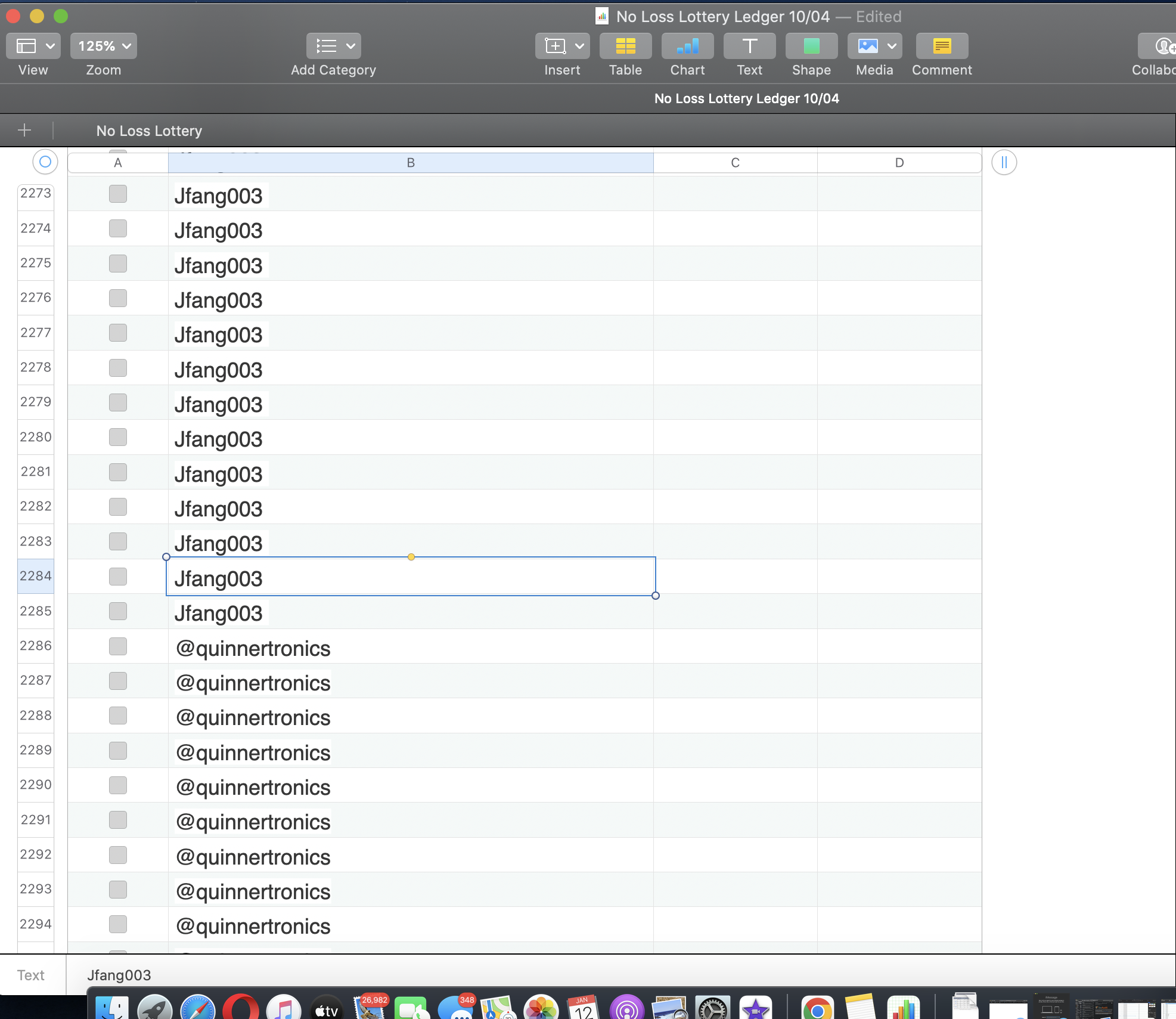This screenshot has width=1176, height=1019.
Task: Click the table select-all circle handle
Action: pos(45,162)
